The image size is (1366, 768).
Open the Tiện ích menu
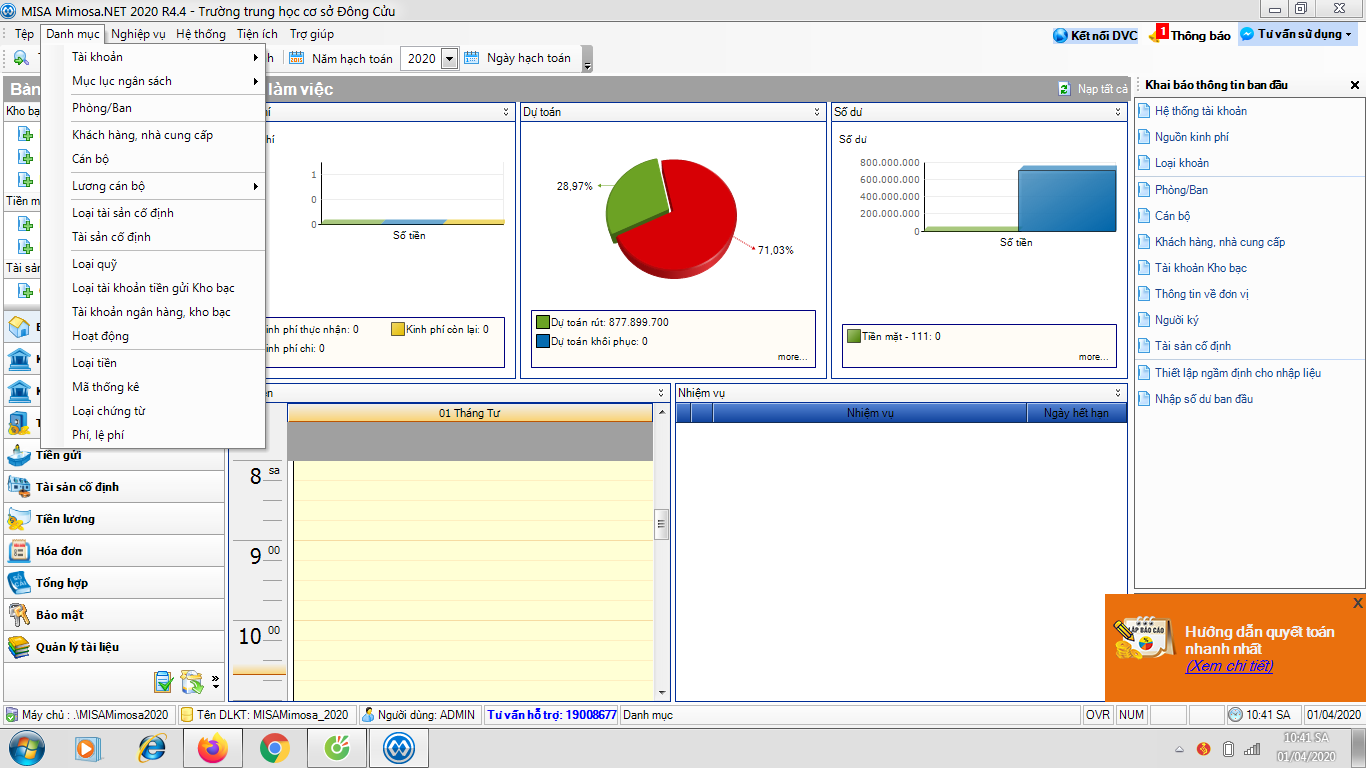click(x=257, y=34)
